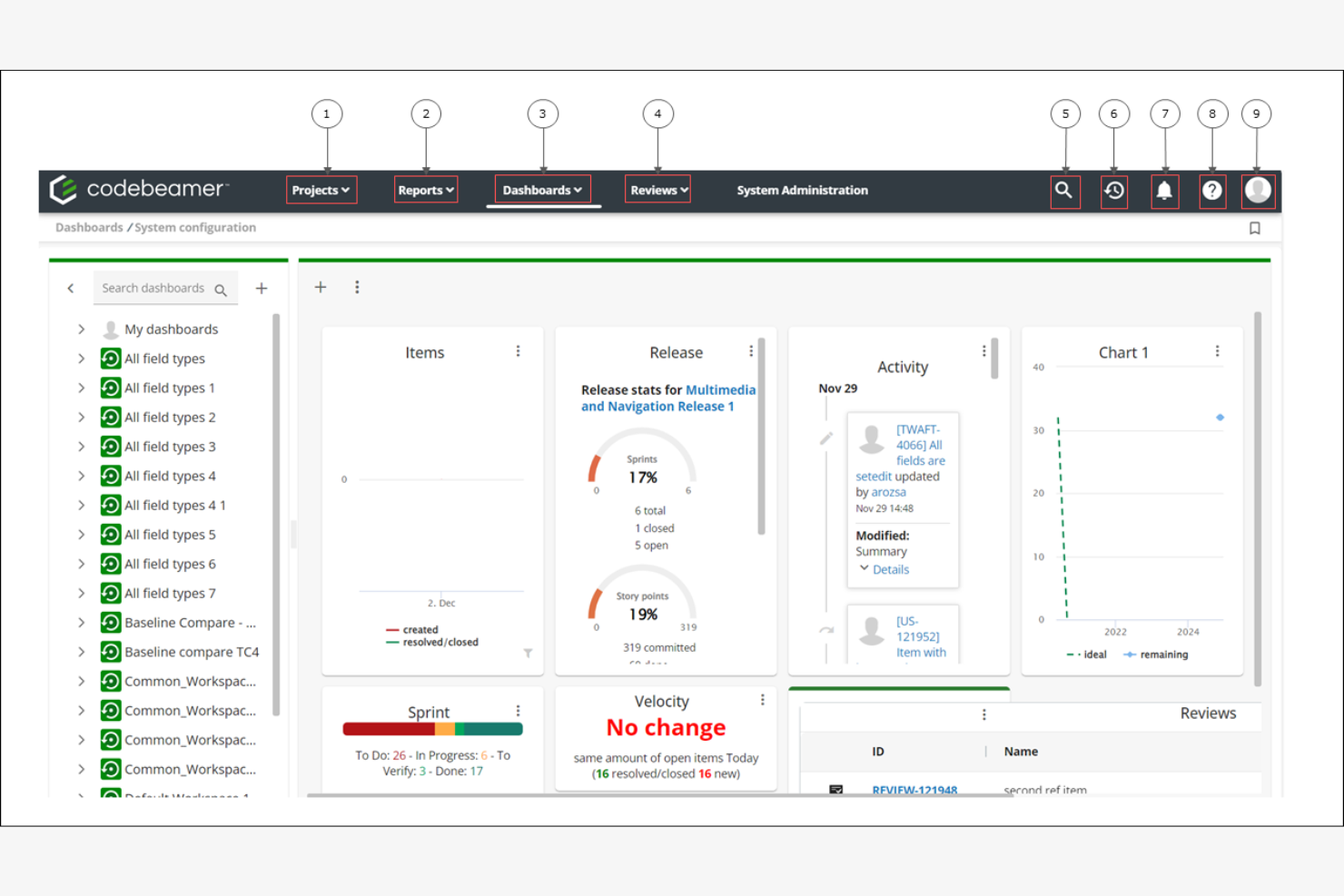Click the user account avatar
The width and height of the screenshot is (1344, 896).
(1258, 191)
